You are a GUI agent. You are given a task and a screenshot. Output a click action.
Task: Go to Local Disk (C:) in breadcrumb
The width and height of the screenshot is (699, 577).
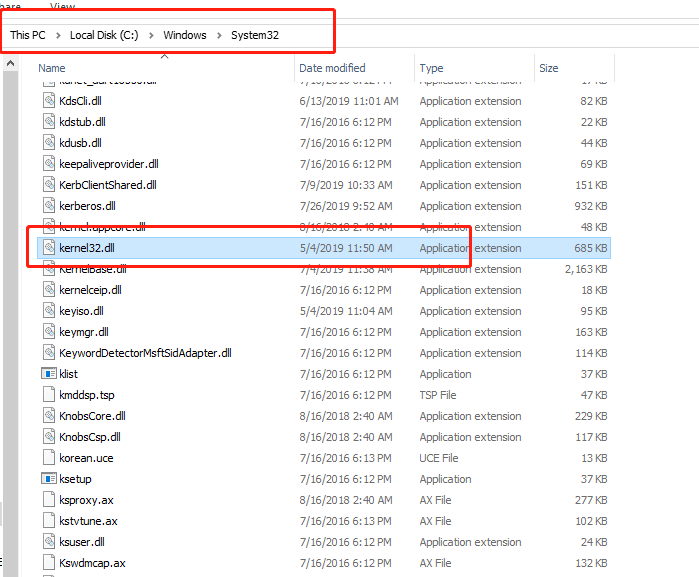tap(104, 35)
